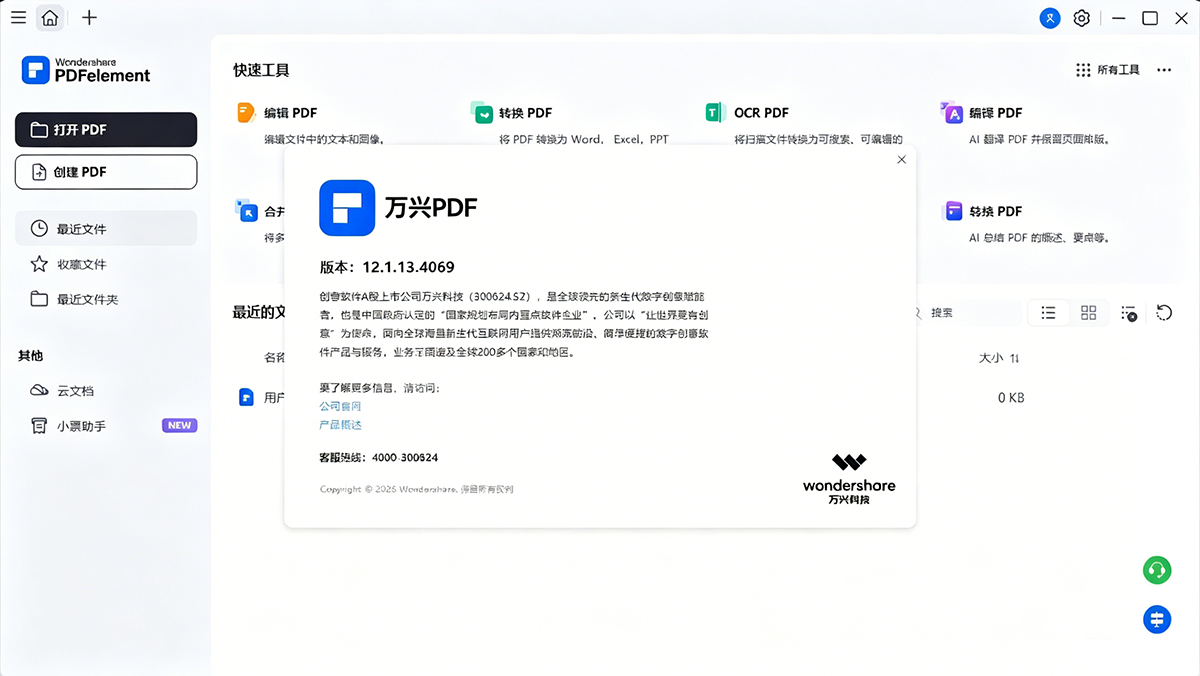The image size is (1200, 676).
Task: Click the PDF file icon in recent list
Action: (x=246, y=397)
